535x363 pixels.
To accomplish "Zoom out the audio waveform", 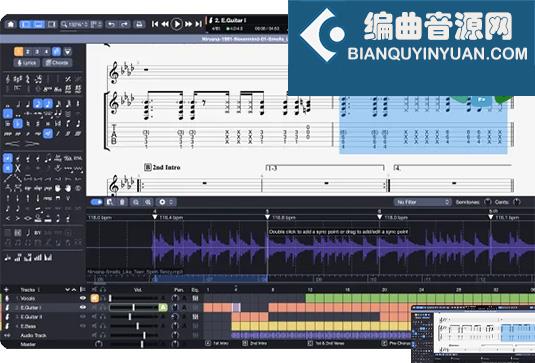I will click(136, 202).
